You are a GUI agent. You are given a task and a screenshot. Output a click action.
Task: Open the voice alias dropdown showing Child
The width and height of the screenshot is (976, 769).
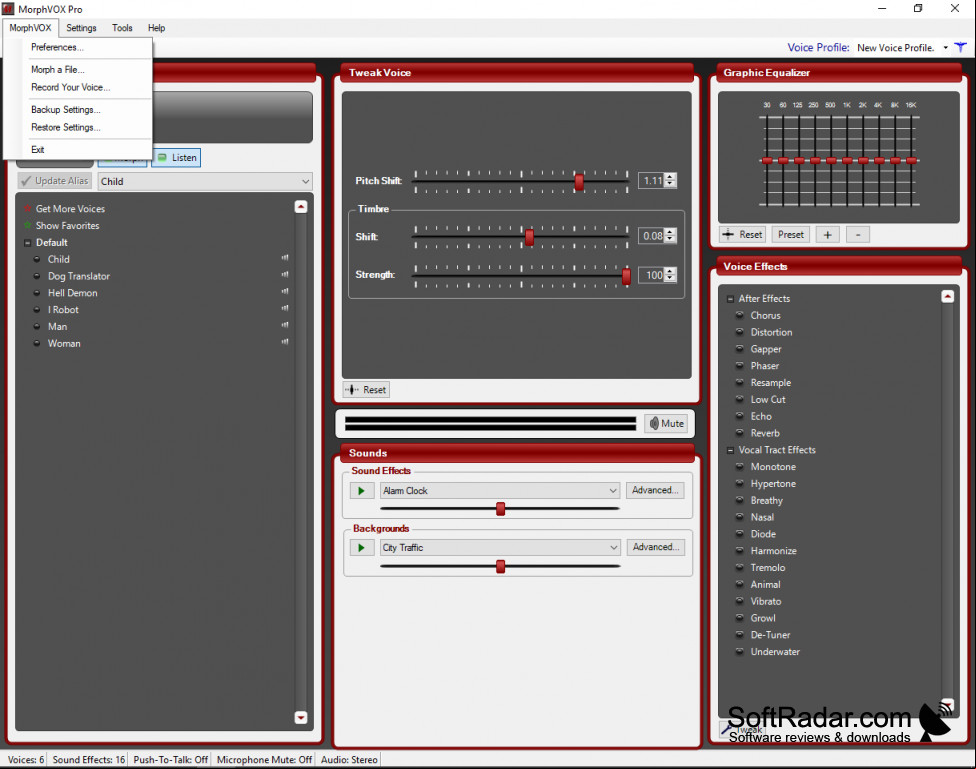205,181
